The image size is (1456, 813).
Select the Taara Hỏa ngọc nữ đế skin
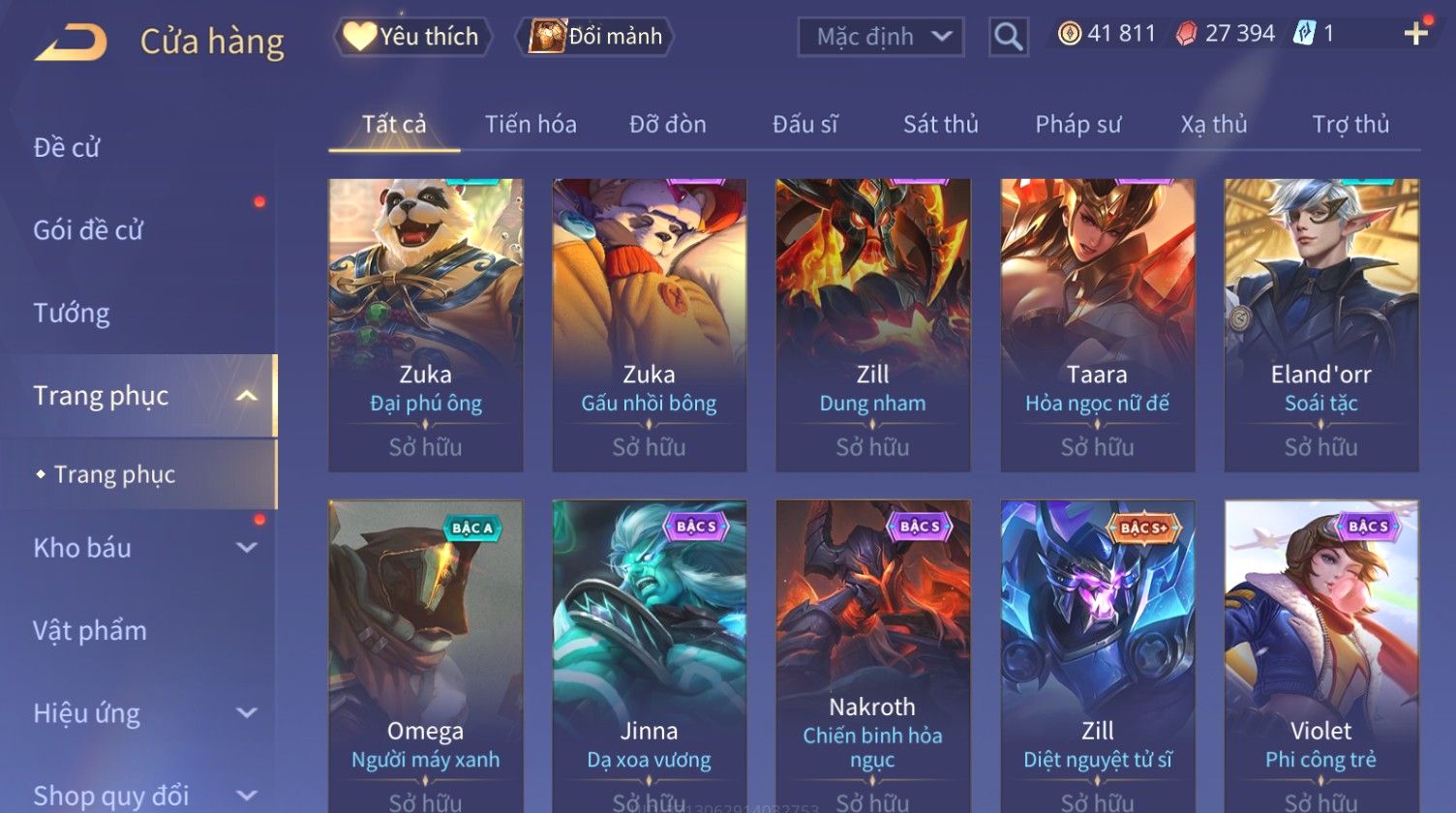pos(1097,325)
